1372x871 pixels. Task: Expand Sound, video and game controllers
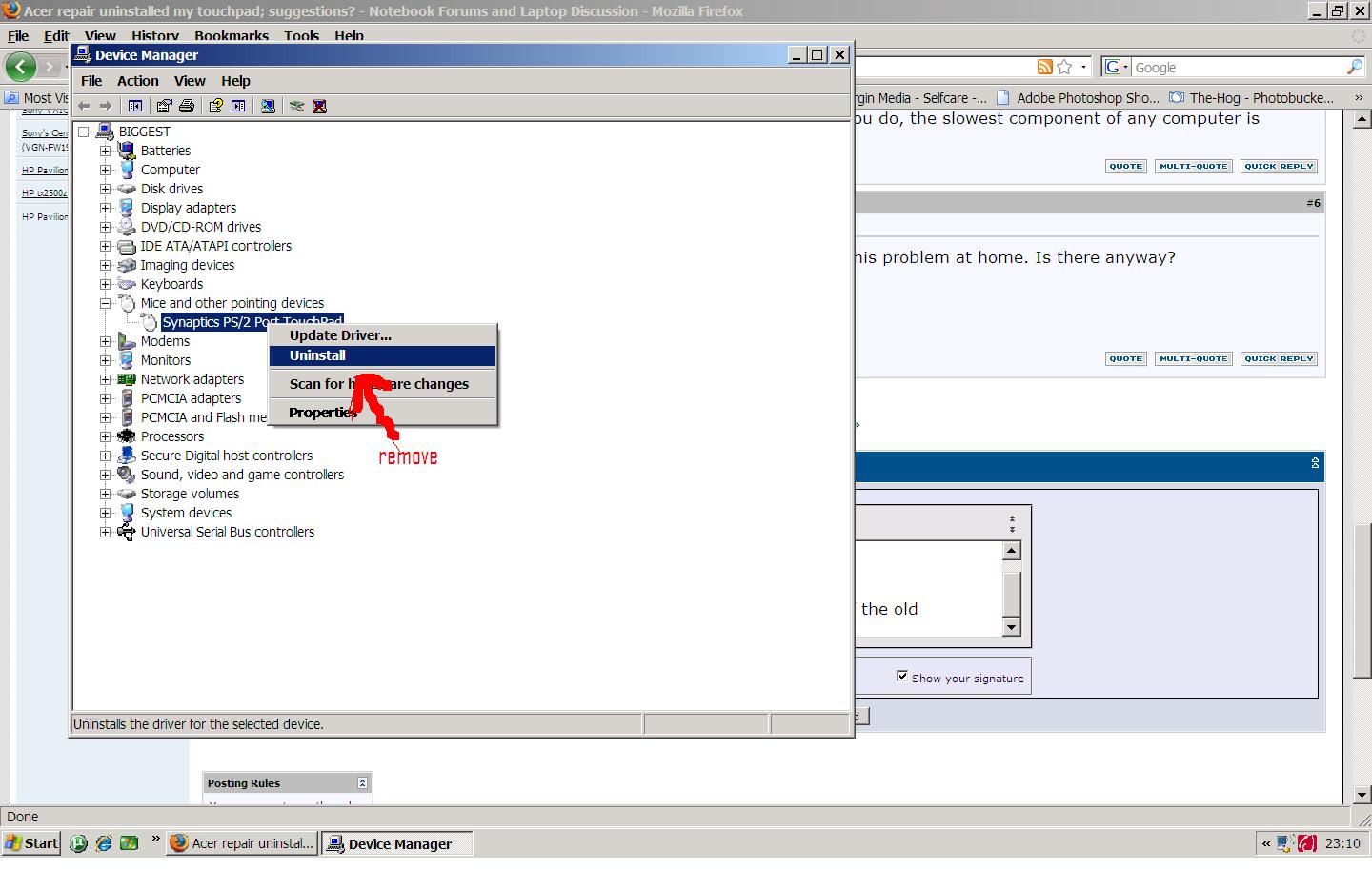tap(106, 475)
